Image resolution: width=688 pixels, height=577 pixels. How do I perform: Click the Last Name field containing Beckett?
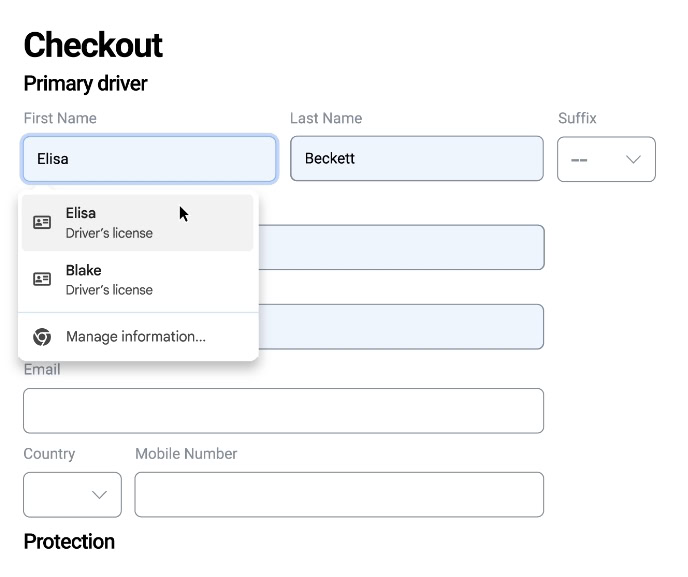pyautogui.click(x=417, y=159)
